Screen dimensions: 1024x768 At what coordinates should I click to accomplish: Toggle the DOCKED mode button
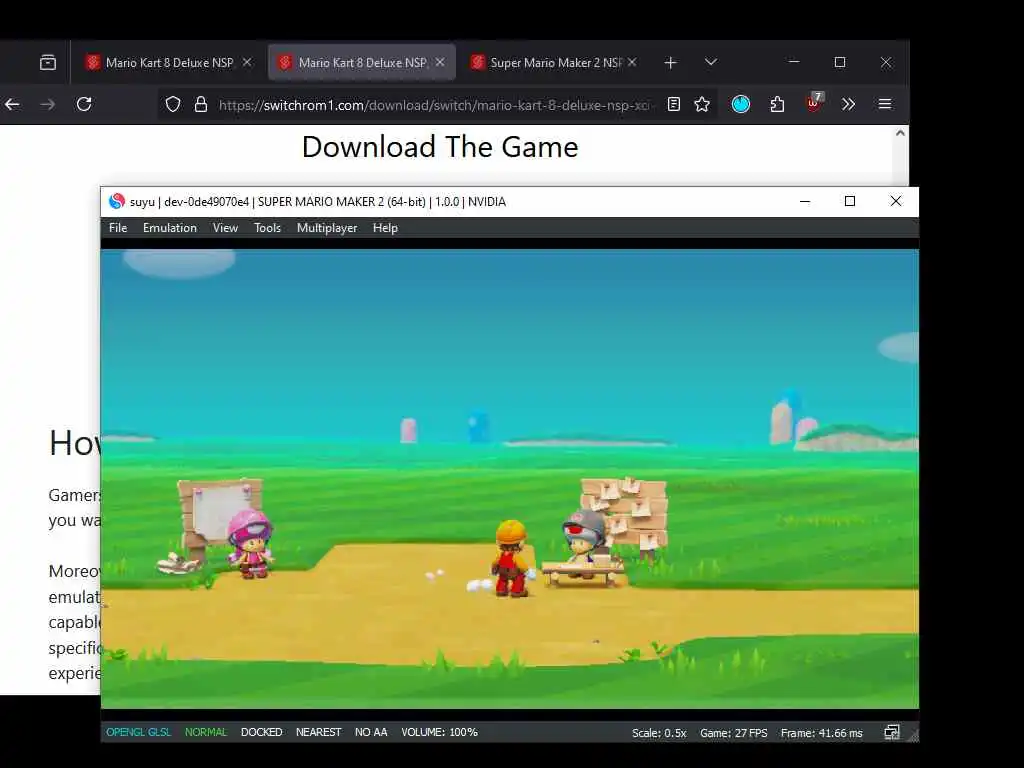coord(261,732)
